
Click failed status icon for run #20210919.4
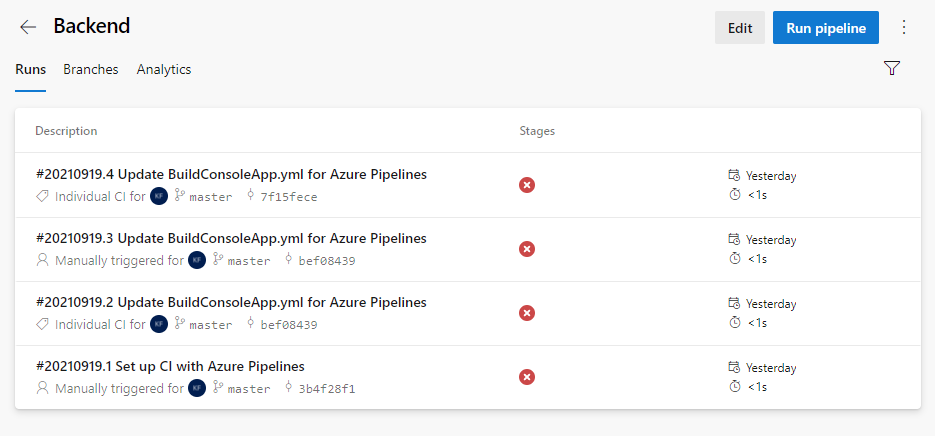[527, 185]
